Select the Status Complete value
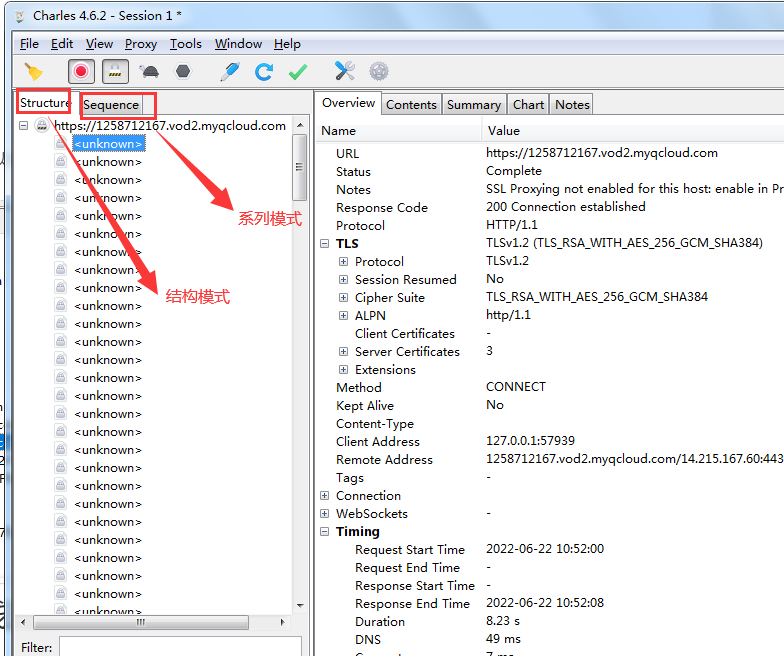The width and height of the screenshot is (784, 656). 514,171
